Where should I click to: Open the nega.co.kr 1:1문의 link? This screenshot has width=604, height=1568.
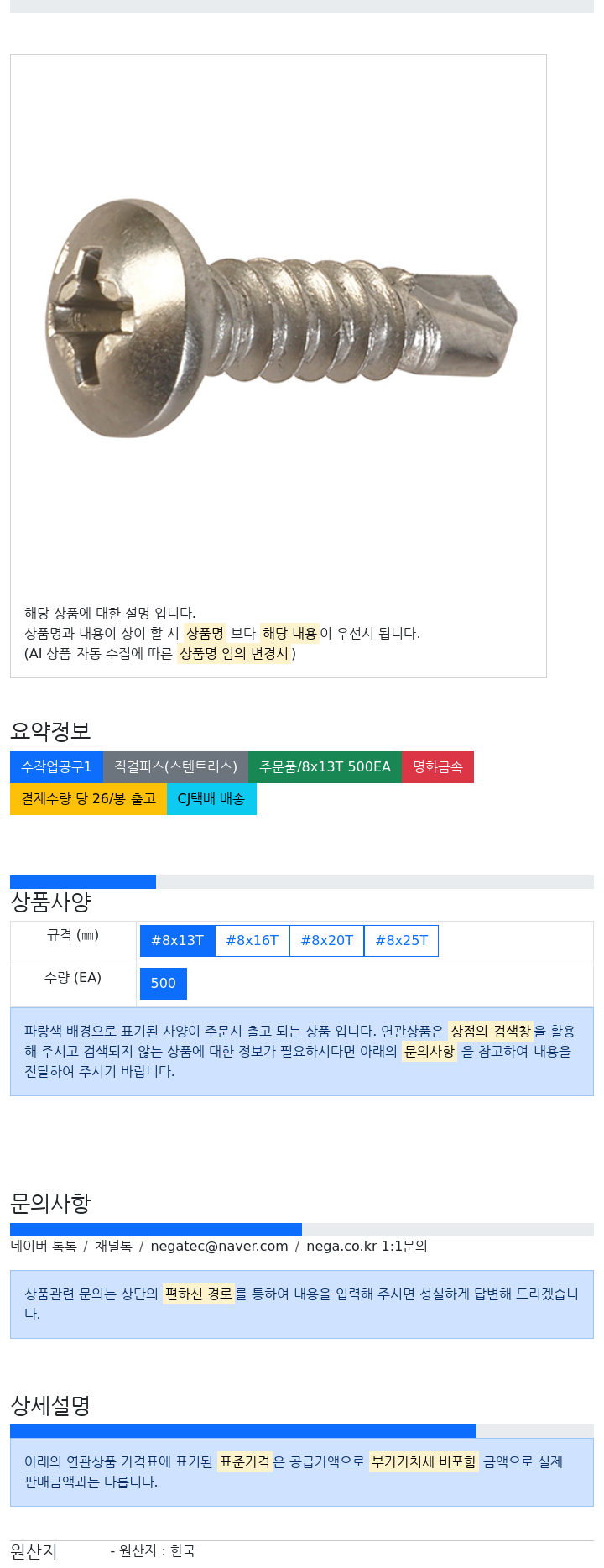(367, 1247)
